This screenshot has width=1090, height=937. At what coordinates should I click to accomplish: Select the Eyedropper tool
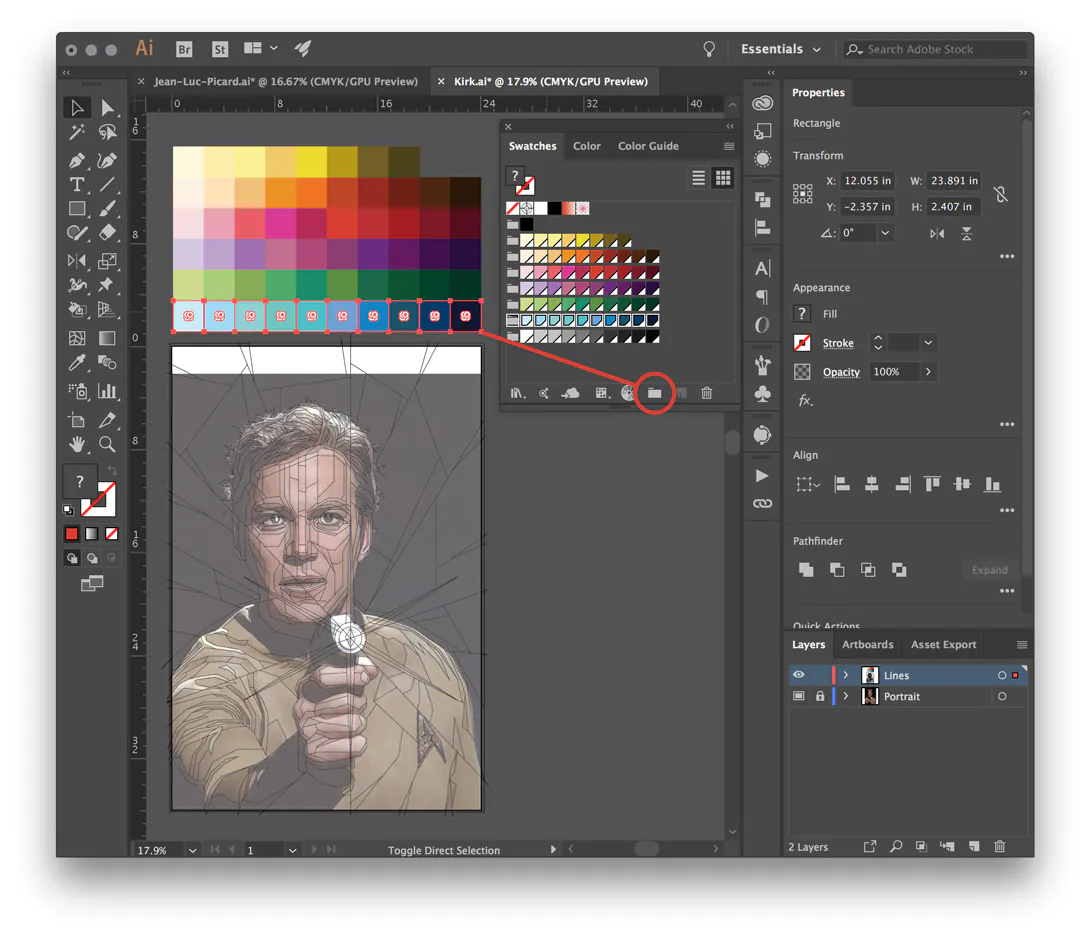76,362
